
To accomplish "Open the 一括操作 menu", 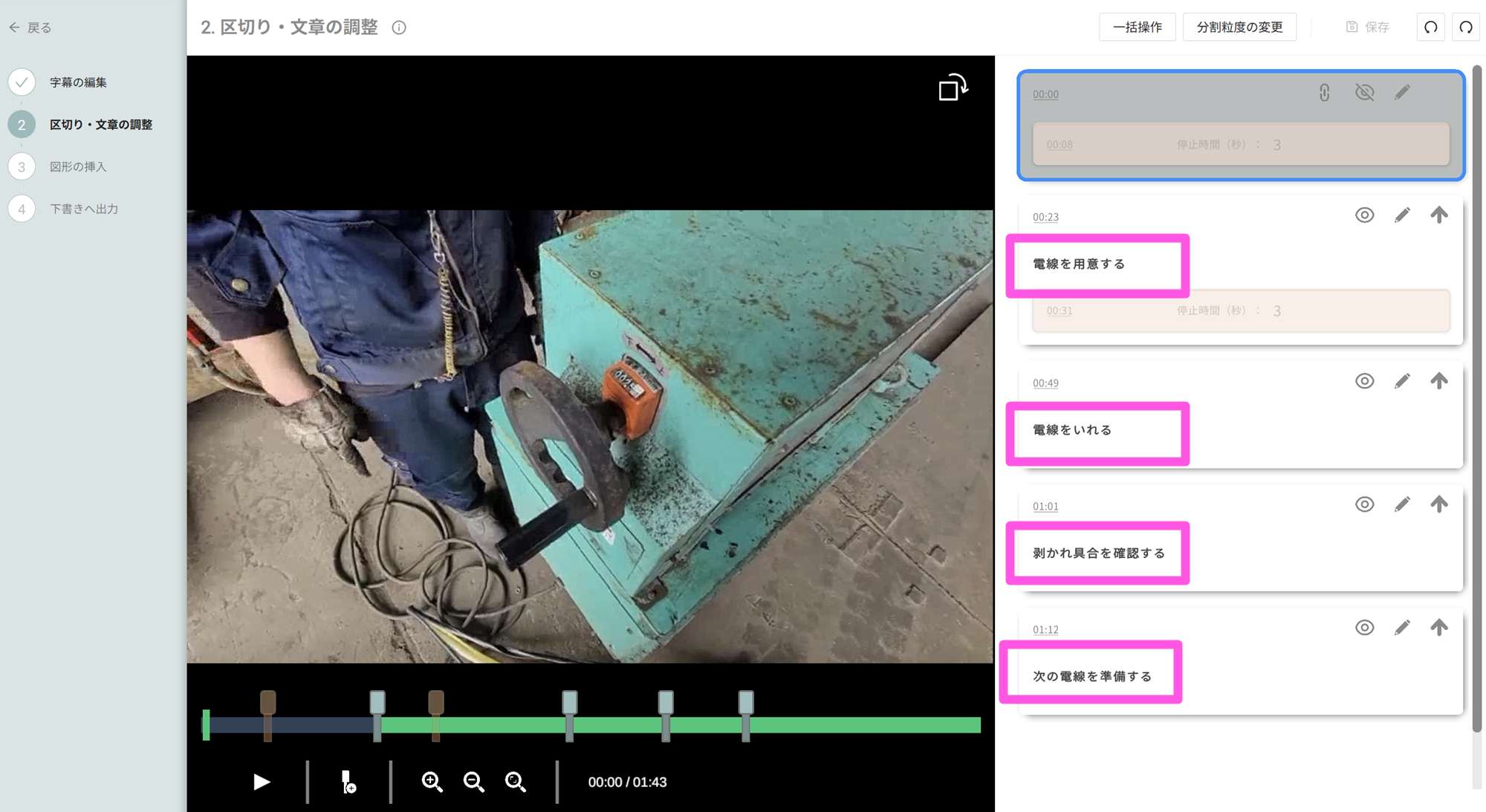I will click(x=1137, y=27).
